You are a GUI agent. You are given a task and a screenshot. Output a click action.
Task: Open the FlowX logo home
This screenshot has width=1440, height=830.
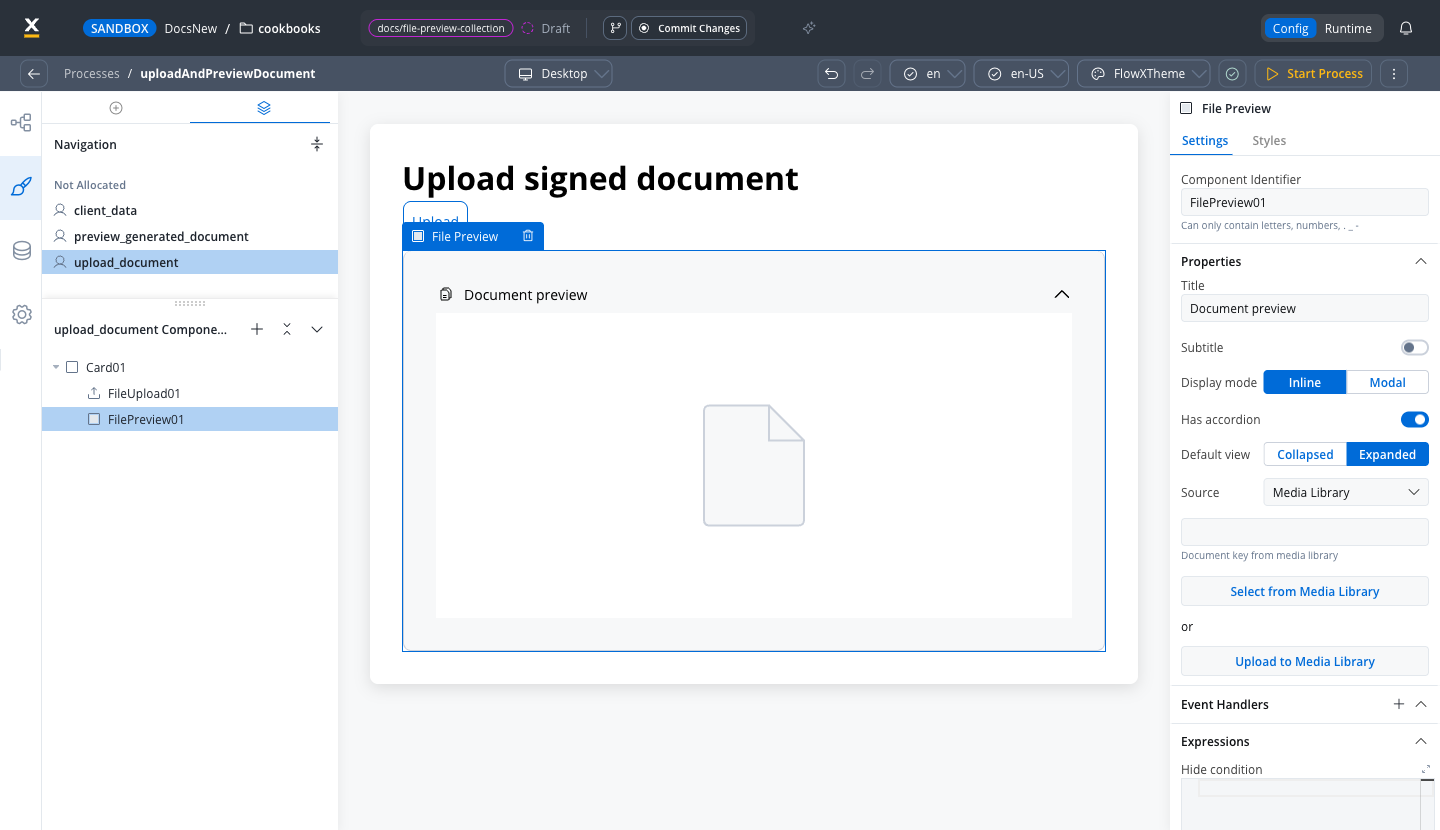pos(31,28)
